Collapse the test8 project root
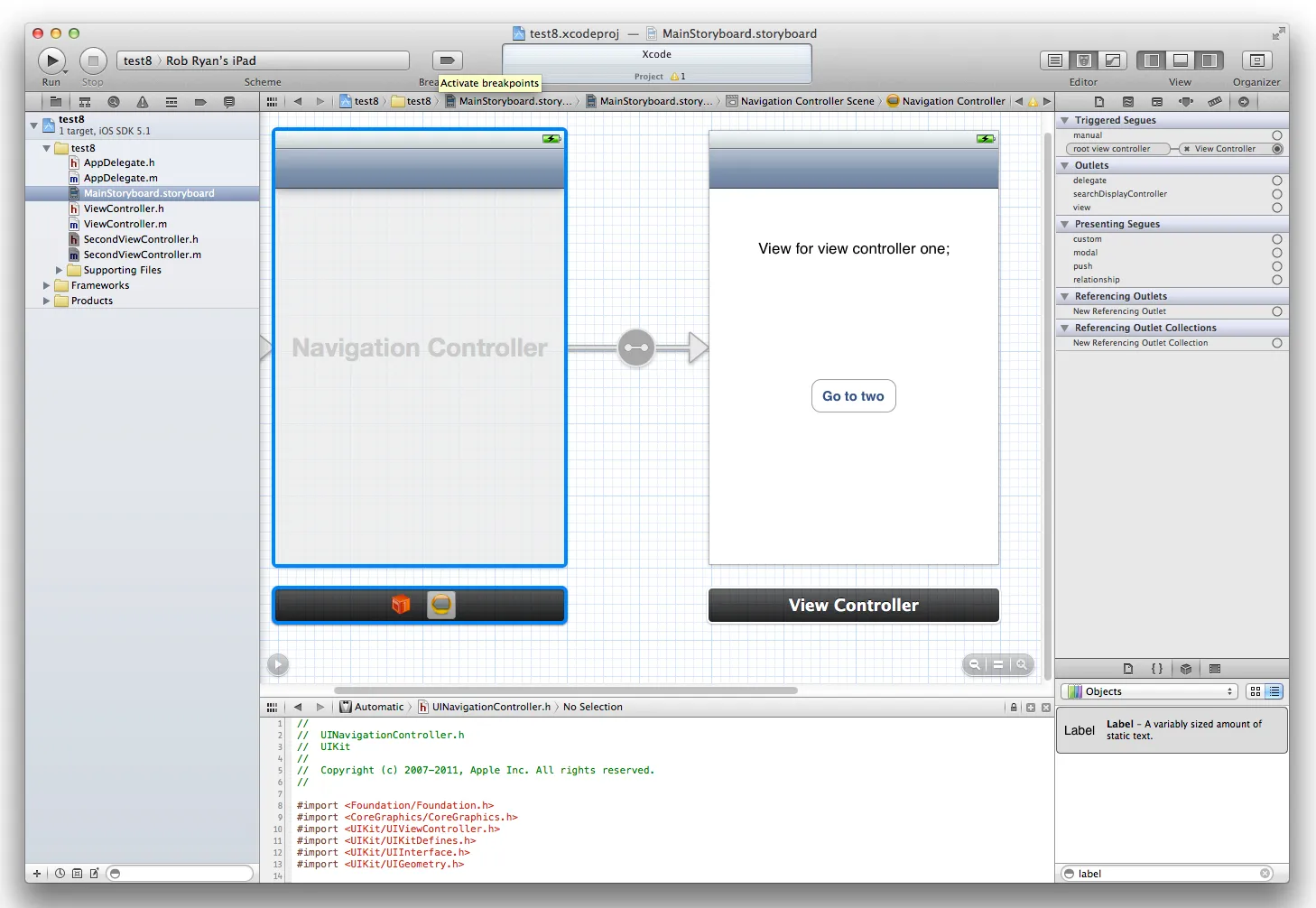 (x=34, y=125)
